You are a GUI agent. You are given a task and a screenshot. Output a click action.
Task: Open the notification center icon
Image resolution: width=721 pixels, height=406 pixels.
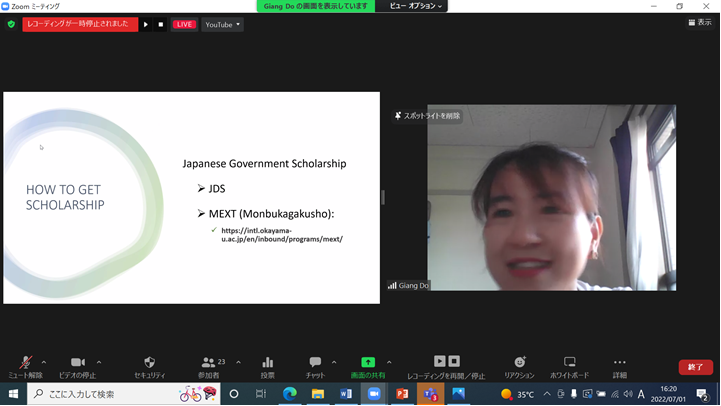pyautogui.click(x=702, y=395)
